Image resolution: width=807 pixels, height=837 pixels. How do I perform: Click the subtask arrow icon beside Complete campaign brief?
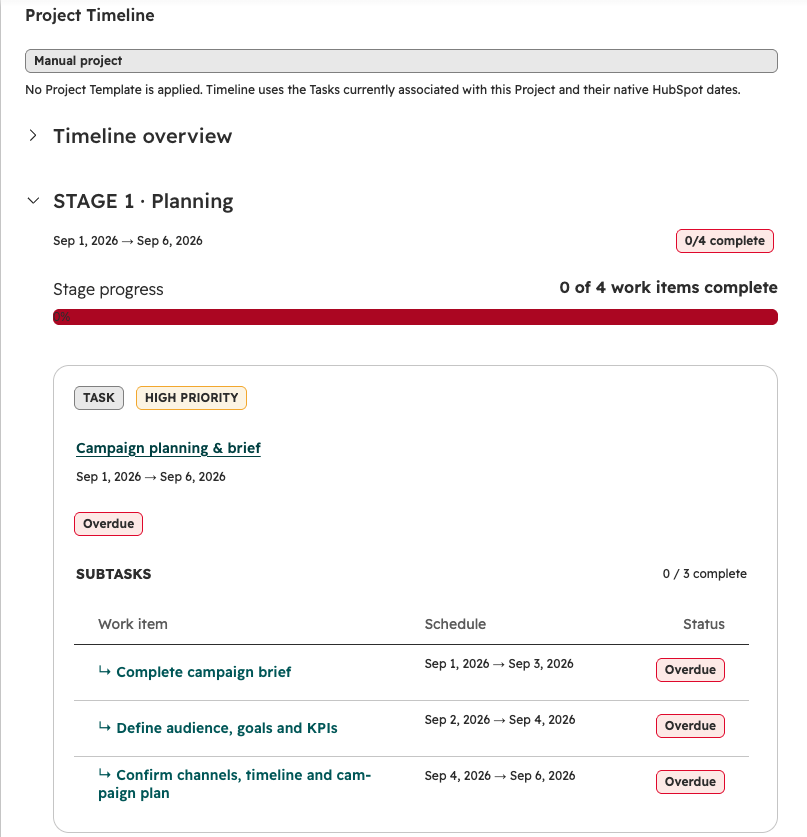[105, 670]
